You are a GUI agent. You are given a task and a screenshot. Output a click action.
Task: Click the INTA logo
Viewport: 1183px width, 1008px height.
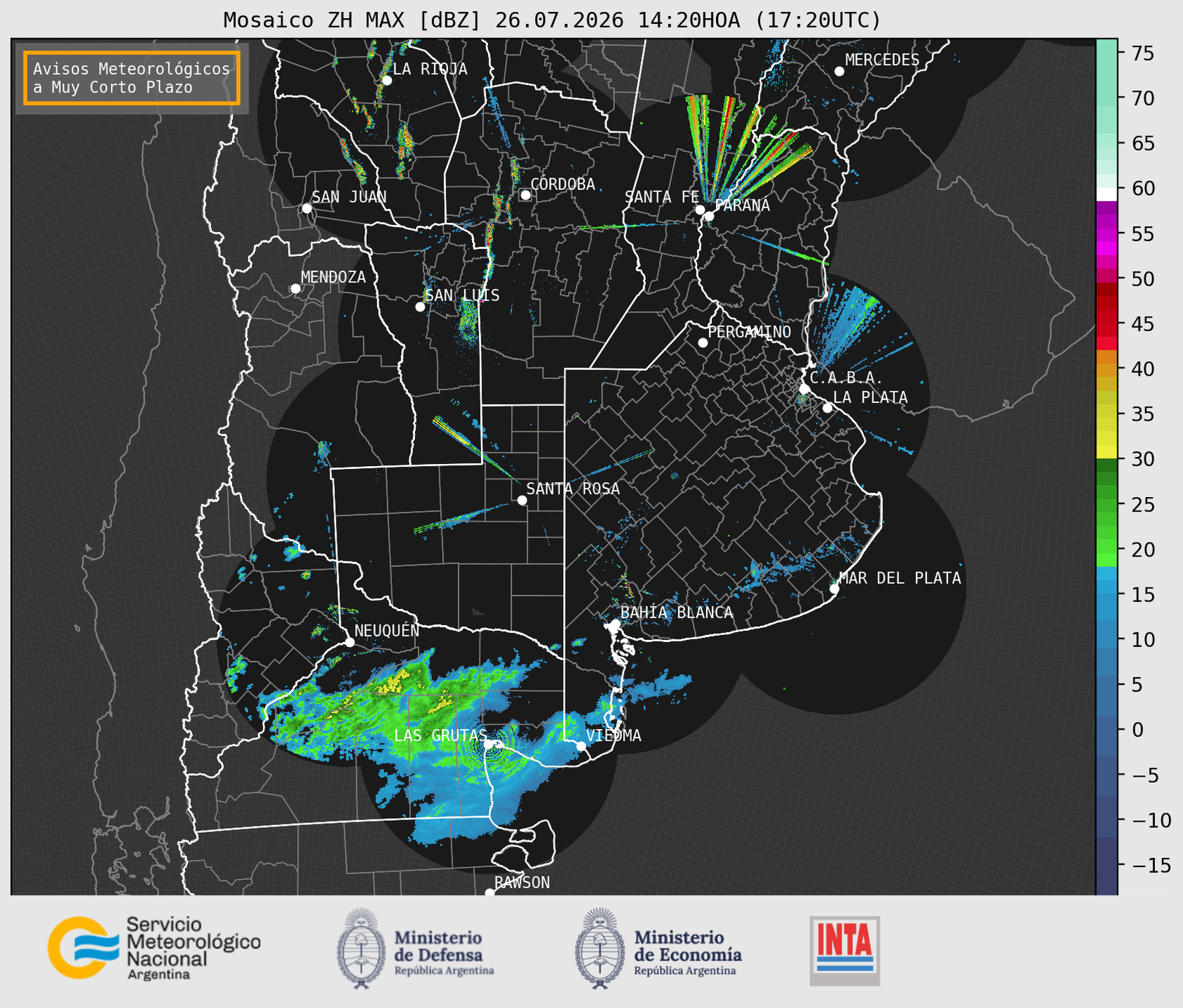[845, 951]
